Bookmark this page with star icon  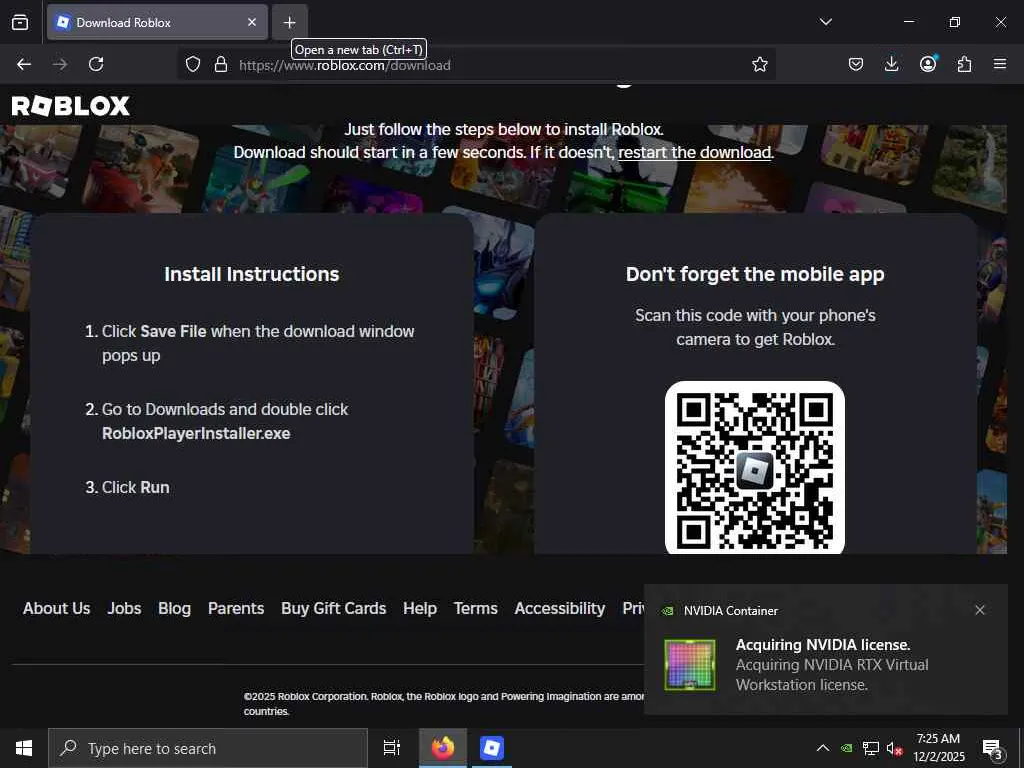click(760, 64)
